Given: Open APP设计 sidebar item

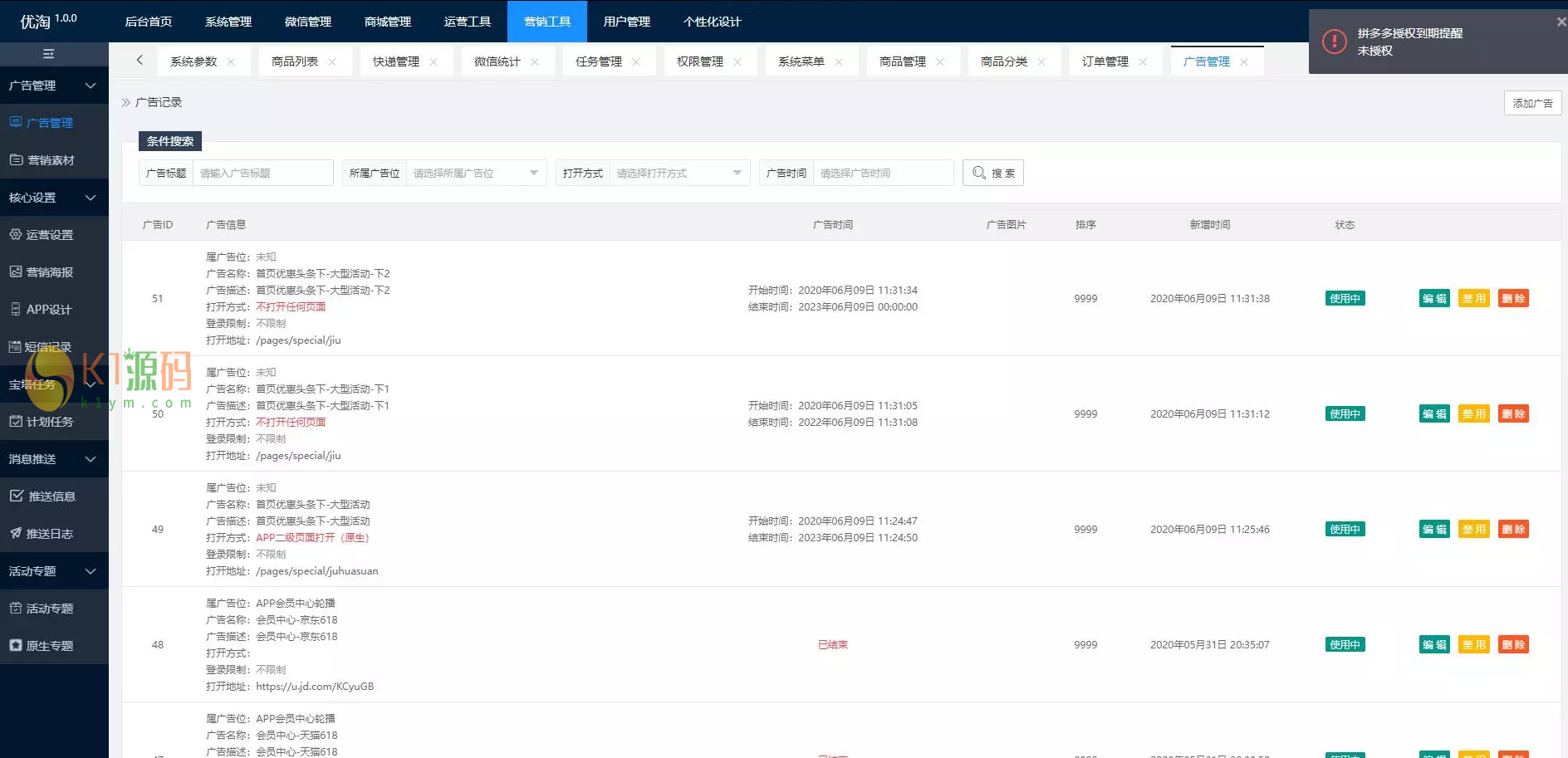Looking at the screenshot, I should click(49, 310).
